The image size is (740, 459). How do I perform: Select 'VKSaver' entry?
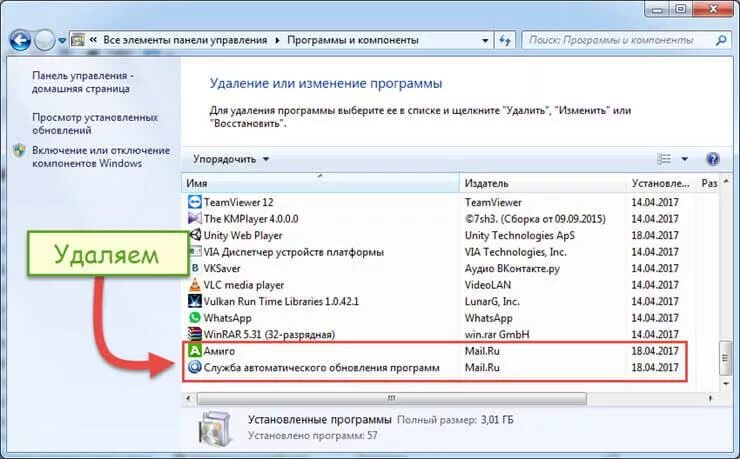222,268
